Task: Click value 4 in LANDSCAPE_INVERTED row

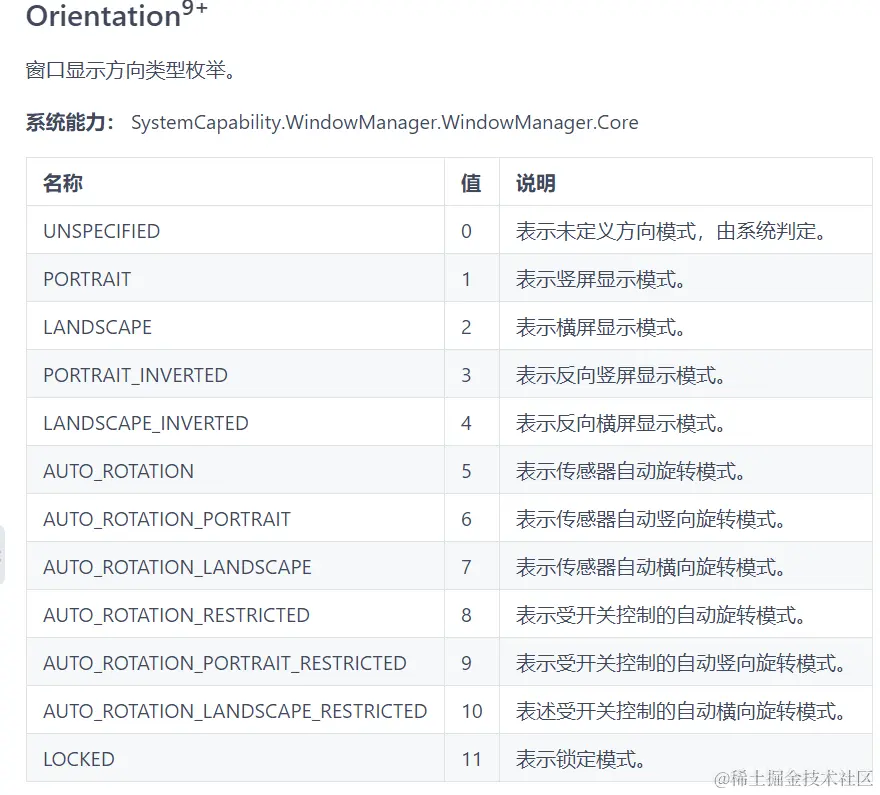Action: tap(466, 423)
